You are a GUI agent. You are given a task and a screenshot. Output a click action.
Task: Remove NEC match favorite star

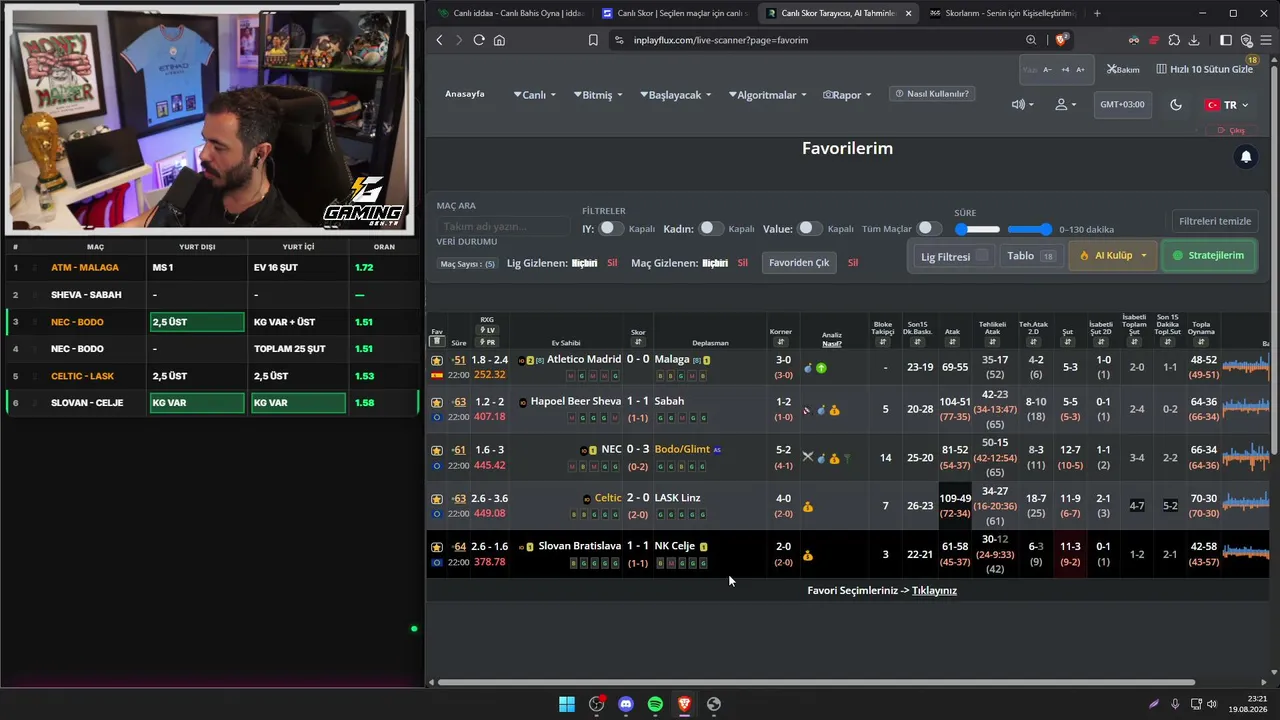pyautogui.click(x=437, y=450)
